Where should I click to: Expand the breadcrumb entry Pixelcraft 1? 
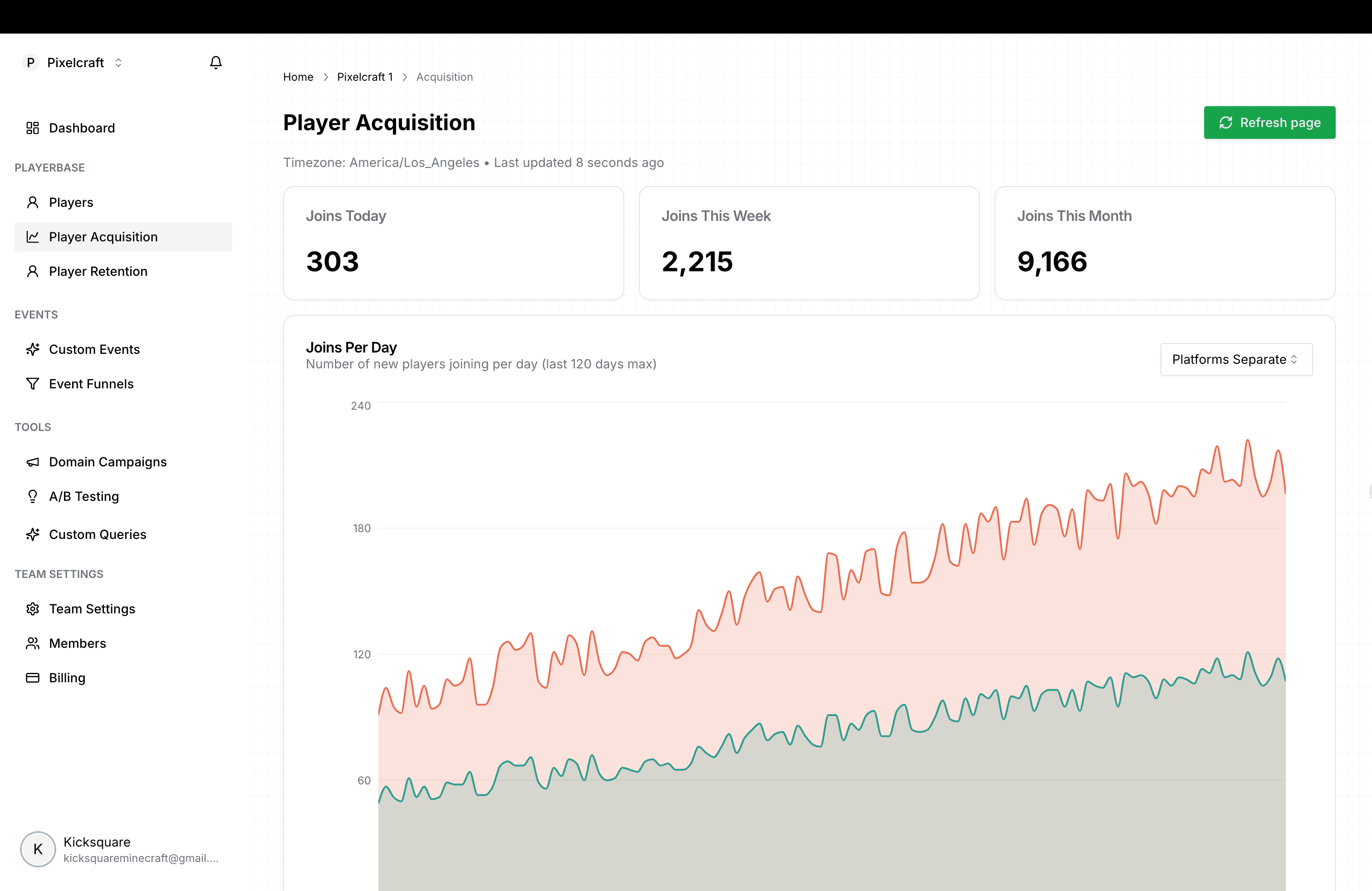click(365, 77)
